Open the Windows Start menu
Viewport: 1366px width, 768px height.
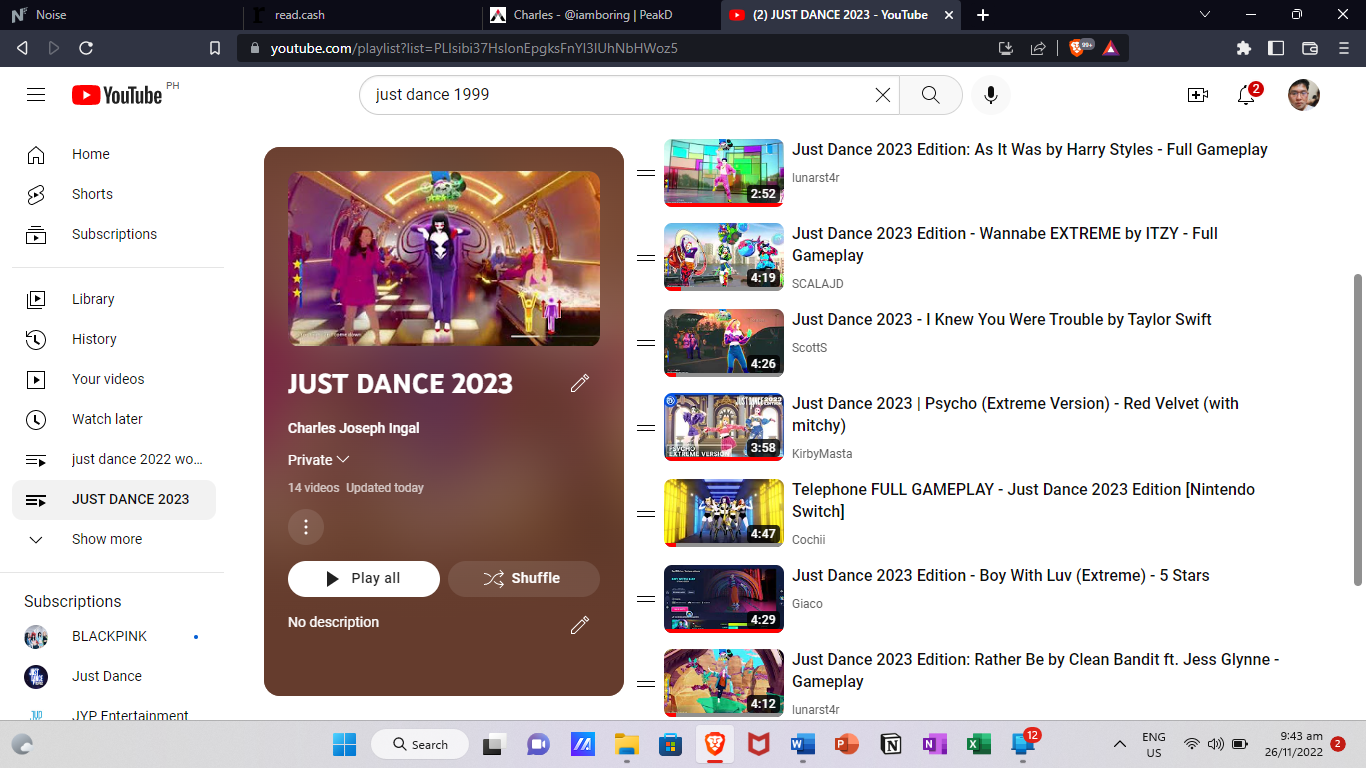pos(344,744)
